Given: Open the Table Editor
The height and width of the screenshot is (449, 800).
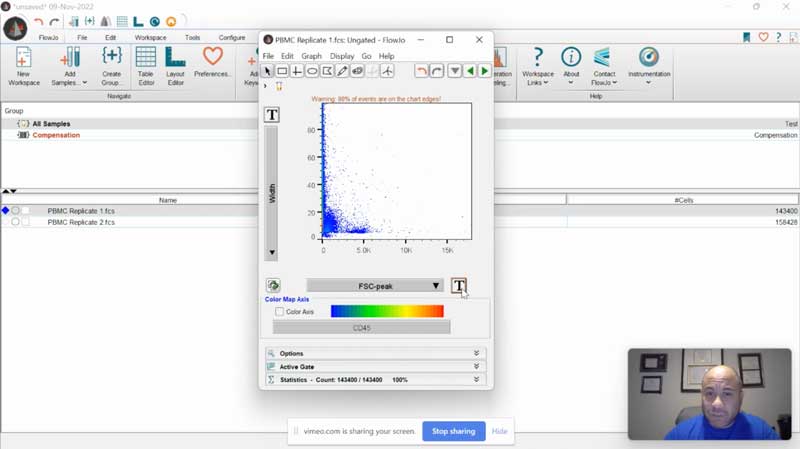Looking at the screenshot, I should [x=146, y=66].
